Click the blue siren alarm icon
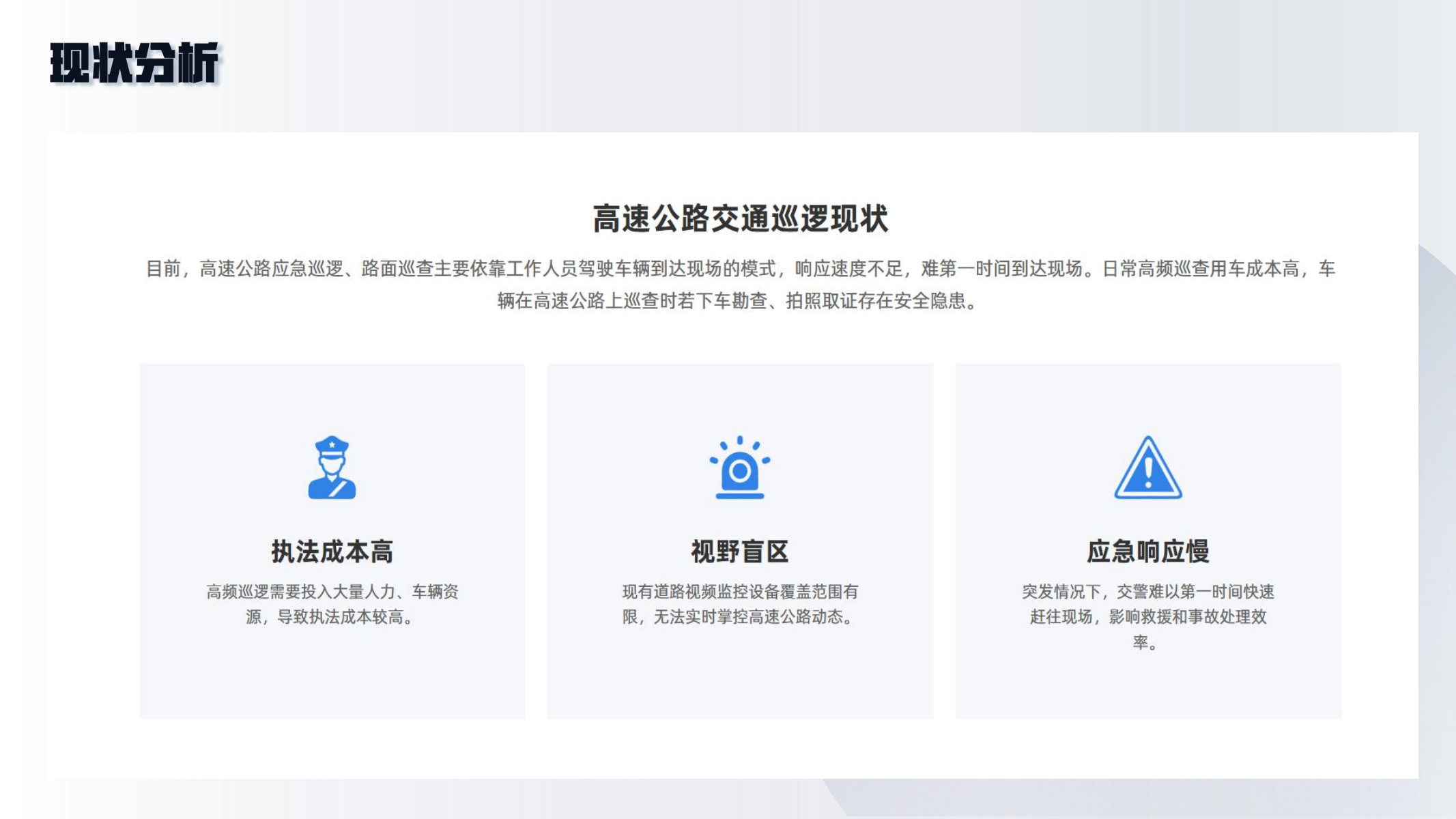The width and height of the screenshot is (1456, 819). click(x=739, y=468)
